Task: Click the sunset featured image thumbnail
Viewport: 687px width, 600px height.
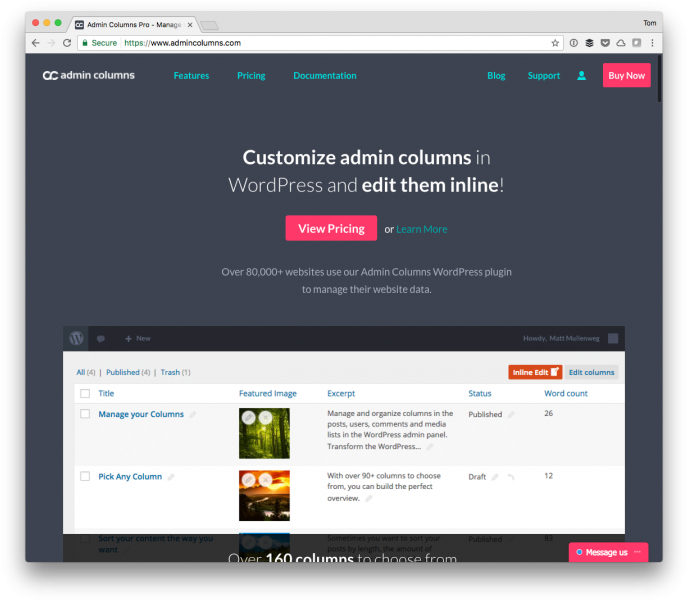Action: pyautogui.click(x=264, y=496)
